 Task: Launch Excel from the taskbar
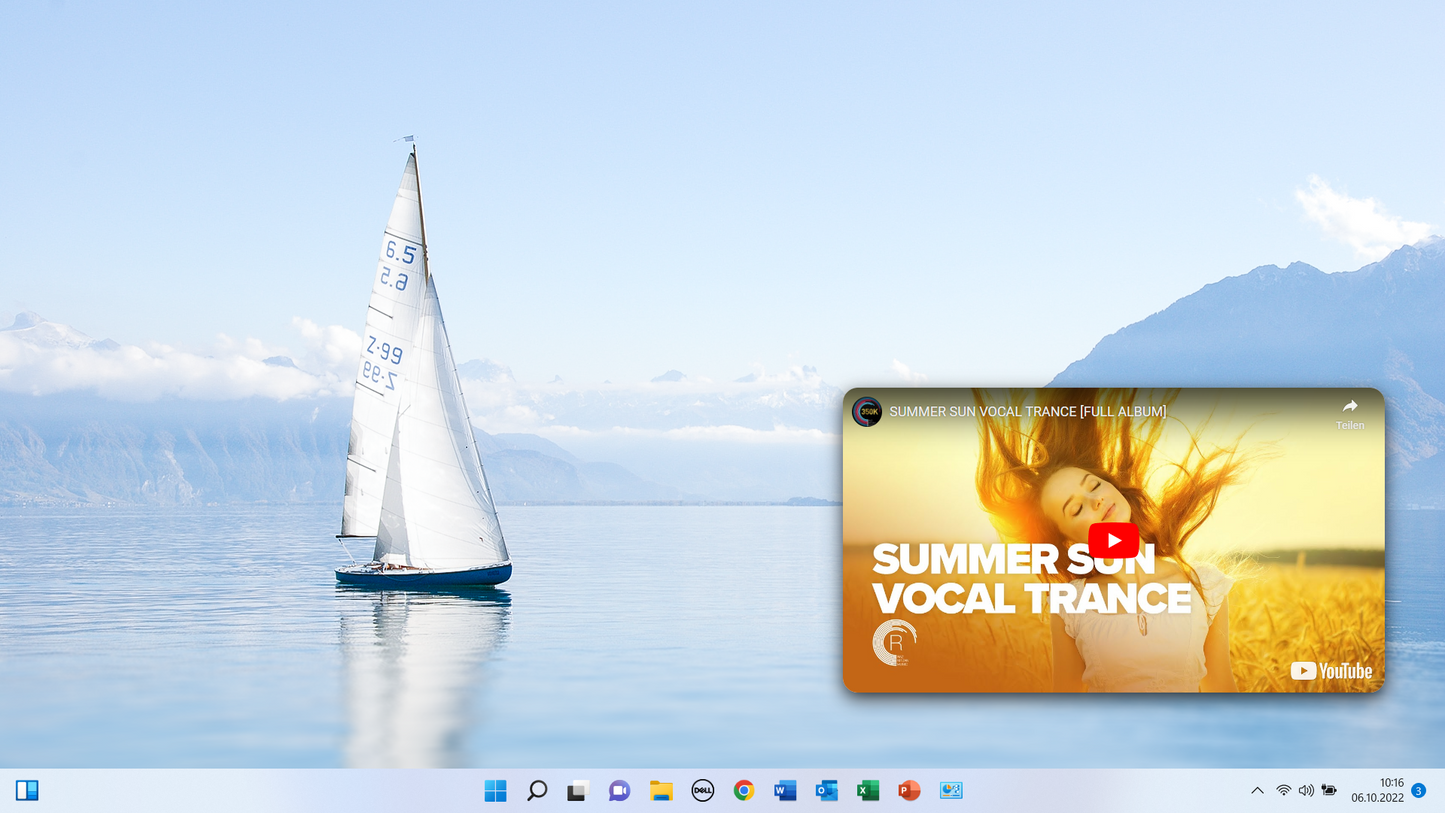tap(868, 791)
